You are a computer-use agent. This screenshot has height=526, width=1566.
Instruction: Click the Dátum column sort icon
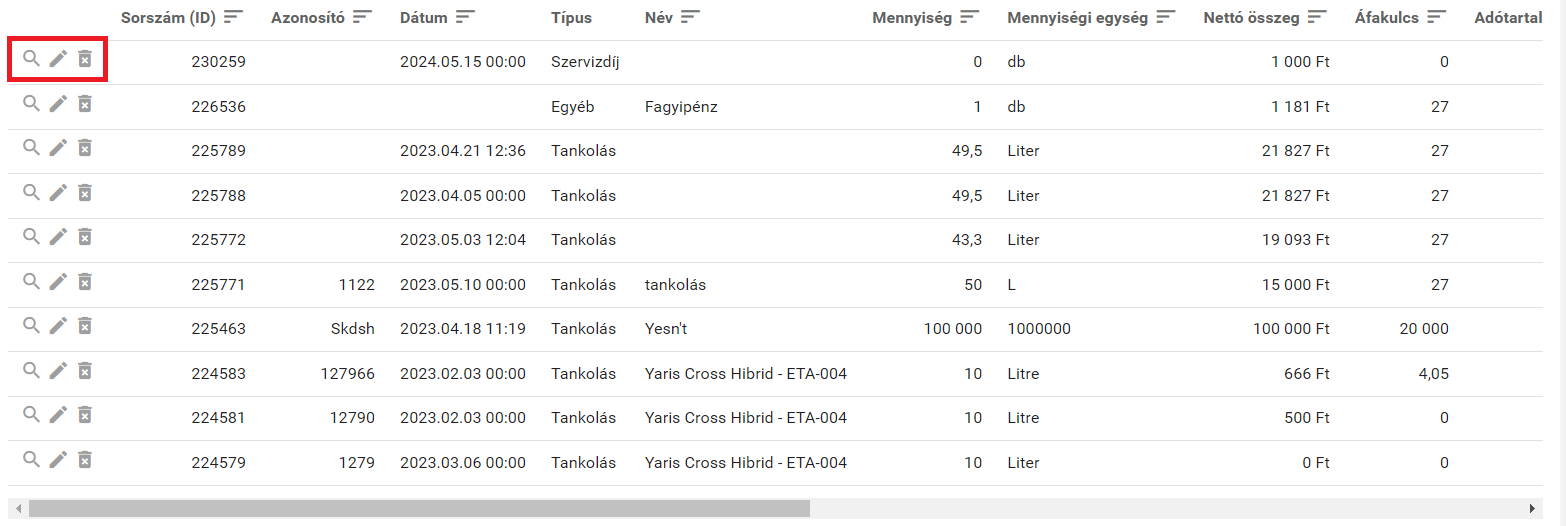point(465,17)
